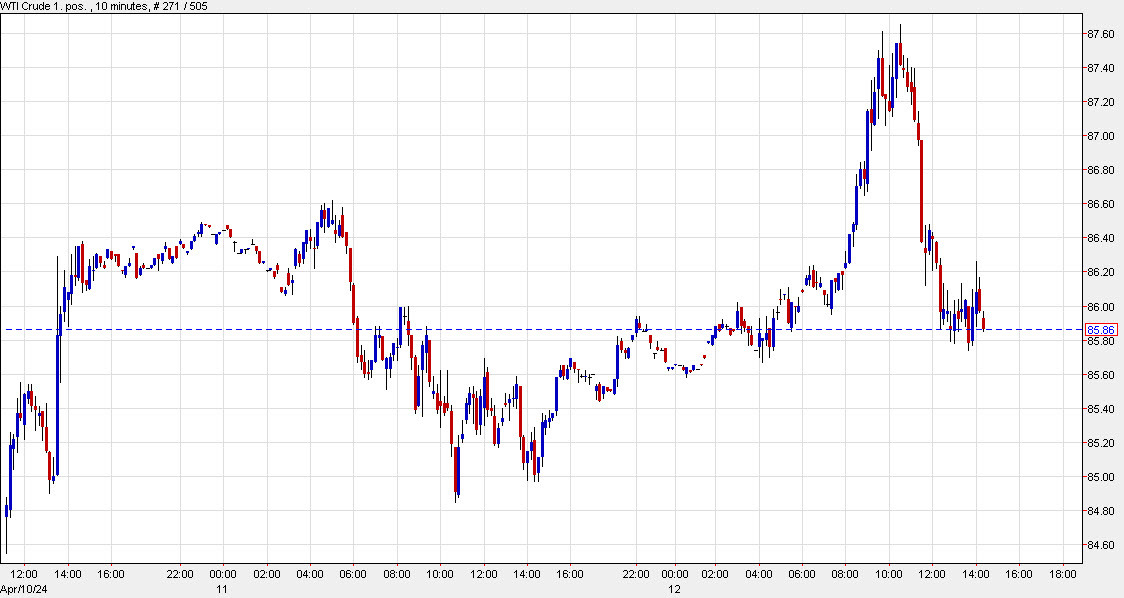
Task: Click the horizontal time axis area
Action: (550, 575)
